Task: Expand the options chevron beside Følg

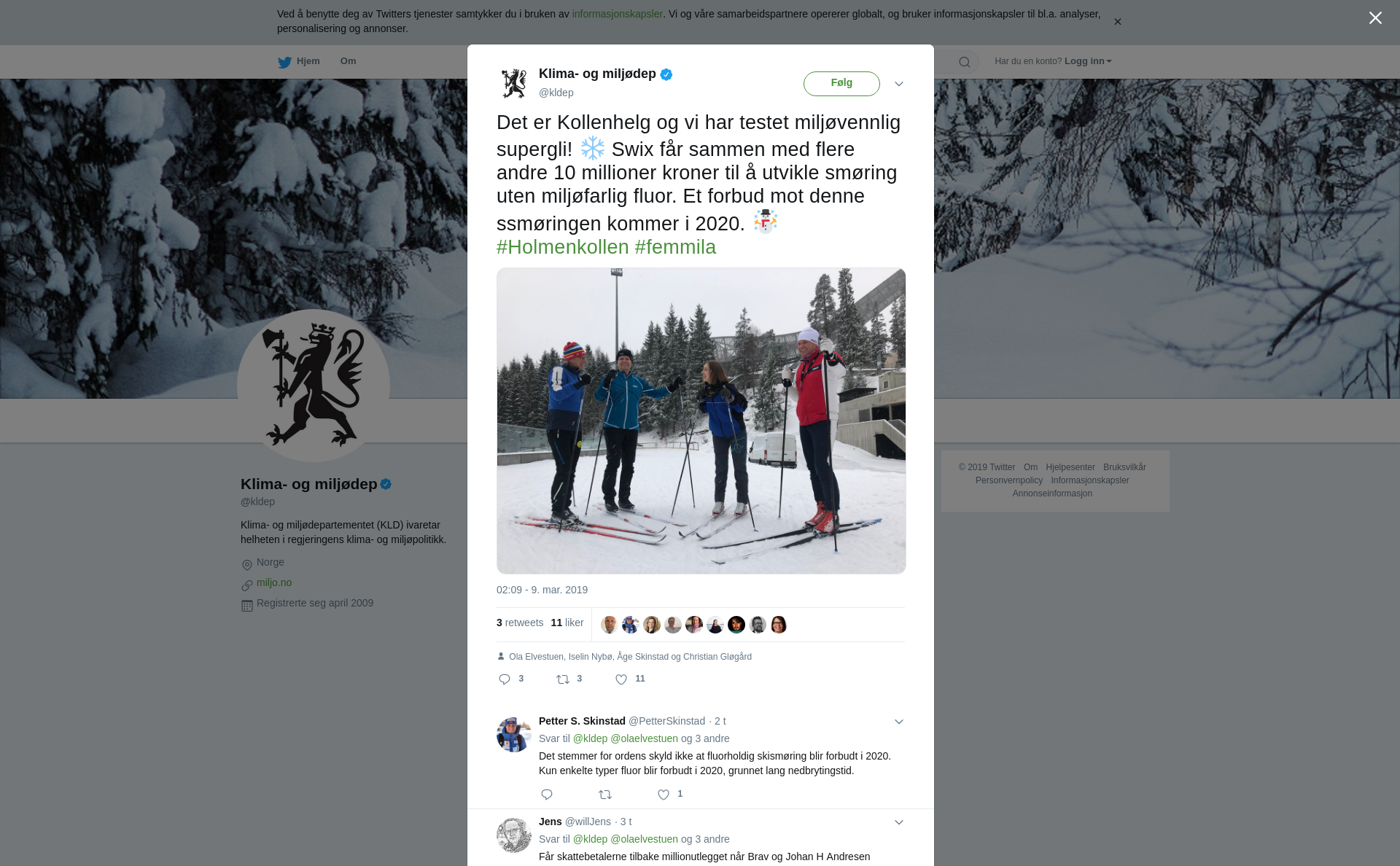Action: [x=899, y=84]
